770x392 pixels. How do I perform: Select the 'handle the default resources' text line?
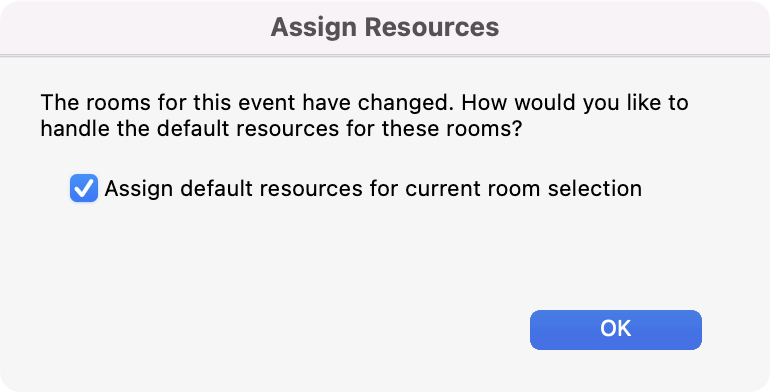(280, 129)
